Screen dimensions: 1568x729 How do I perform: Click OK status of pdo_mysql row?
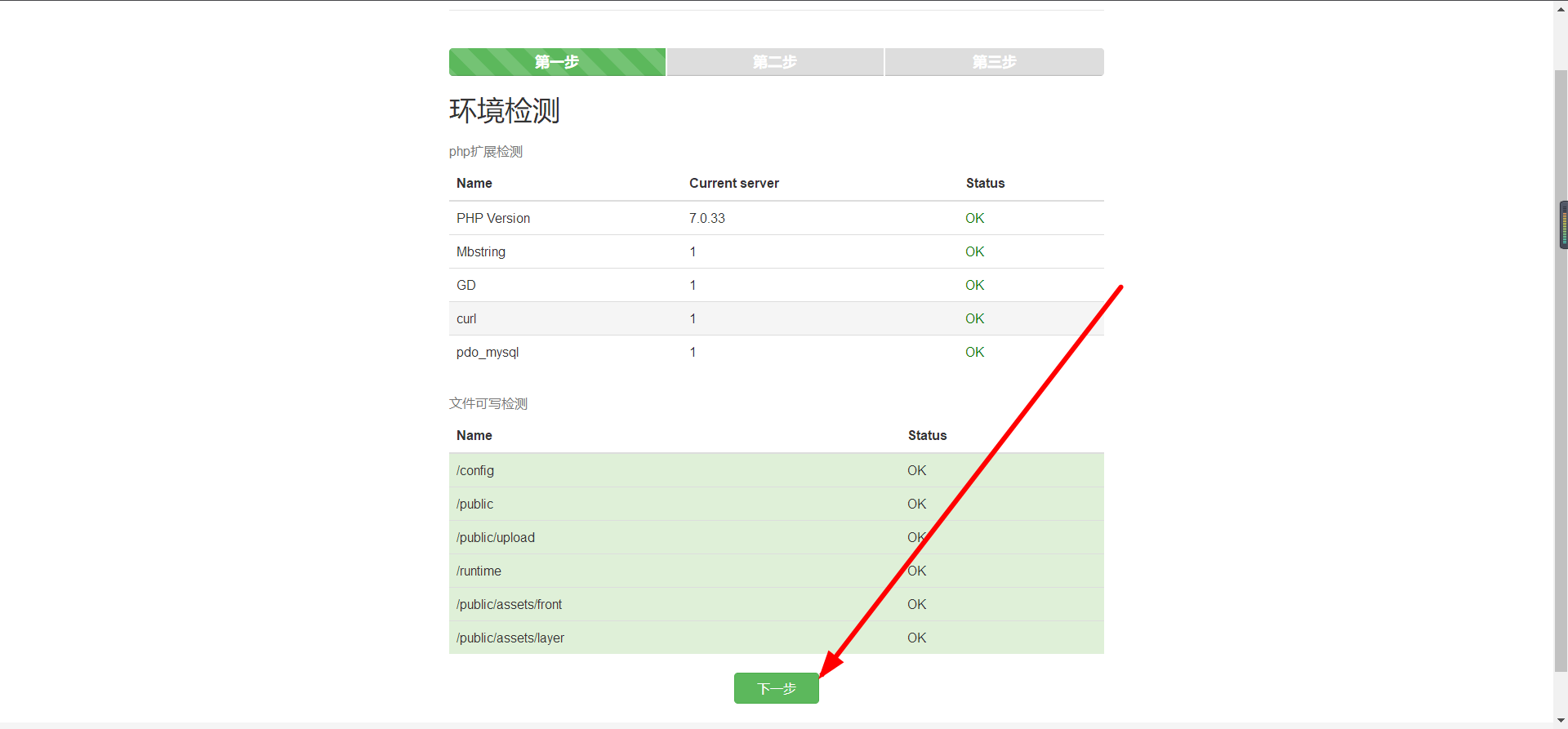[x=975, y=352]
